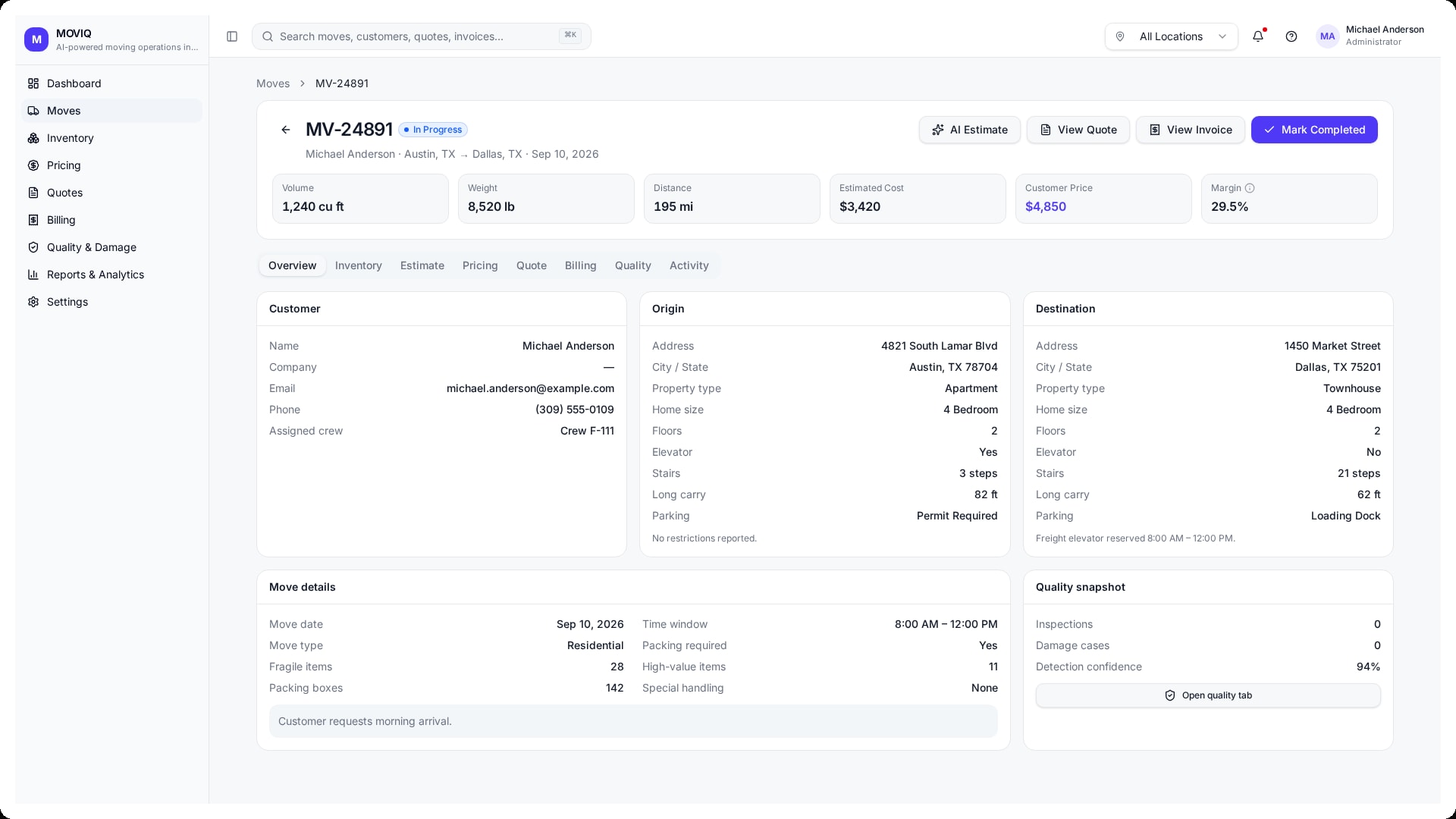
Task: Click the 29.5% margin value
Action: tap(1229, 206)
